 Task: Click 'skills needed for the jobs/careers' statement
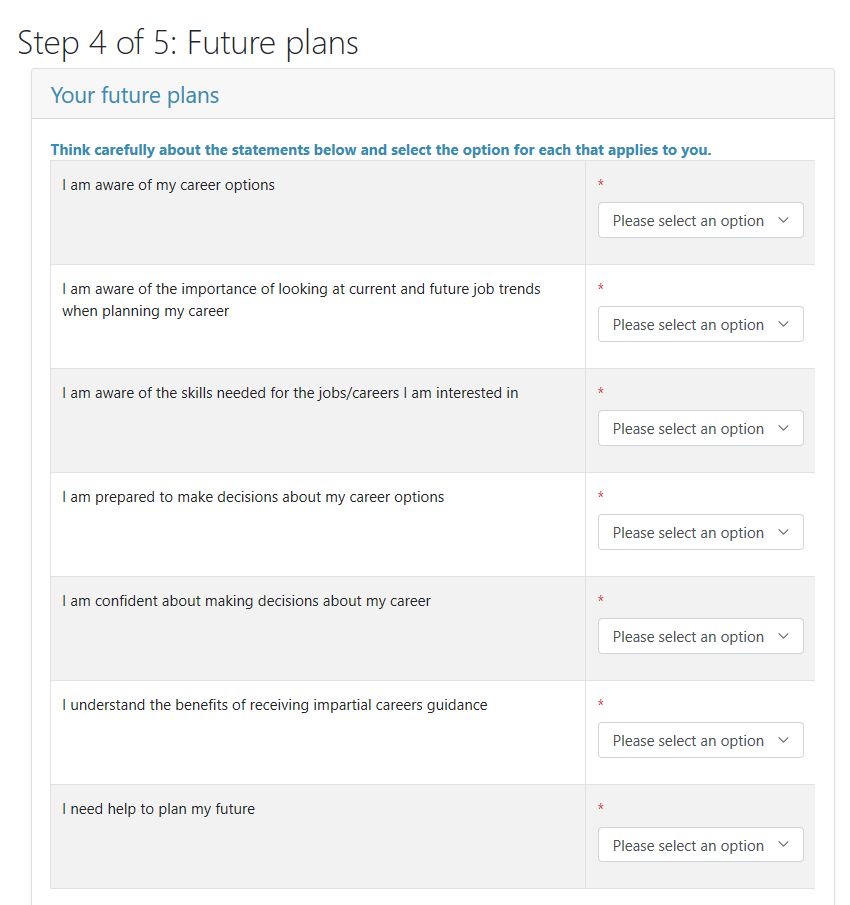point(290,393)
